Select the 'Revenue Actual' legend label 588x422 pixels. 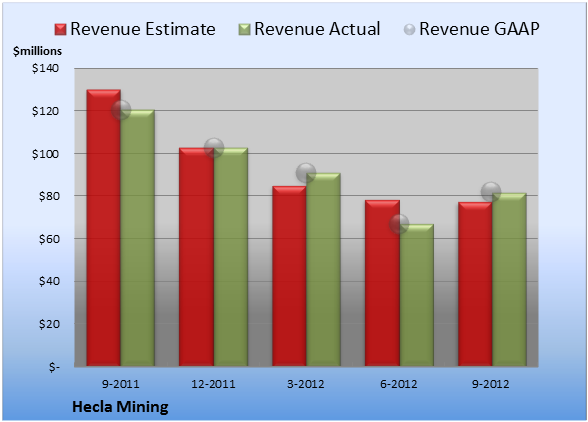point(317,29)
